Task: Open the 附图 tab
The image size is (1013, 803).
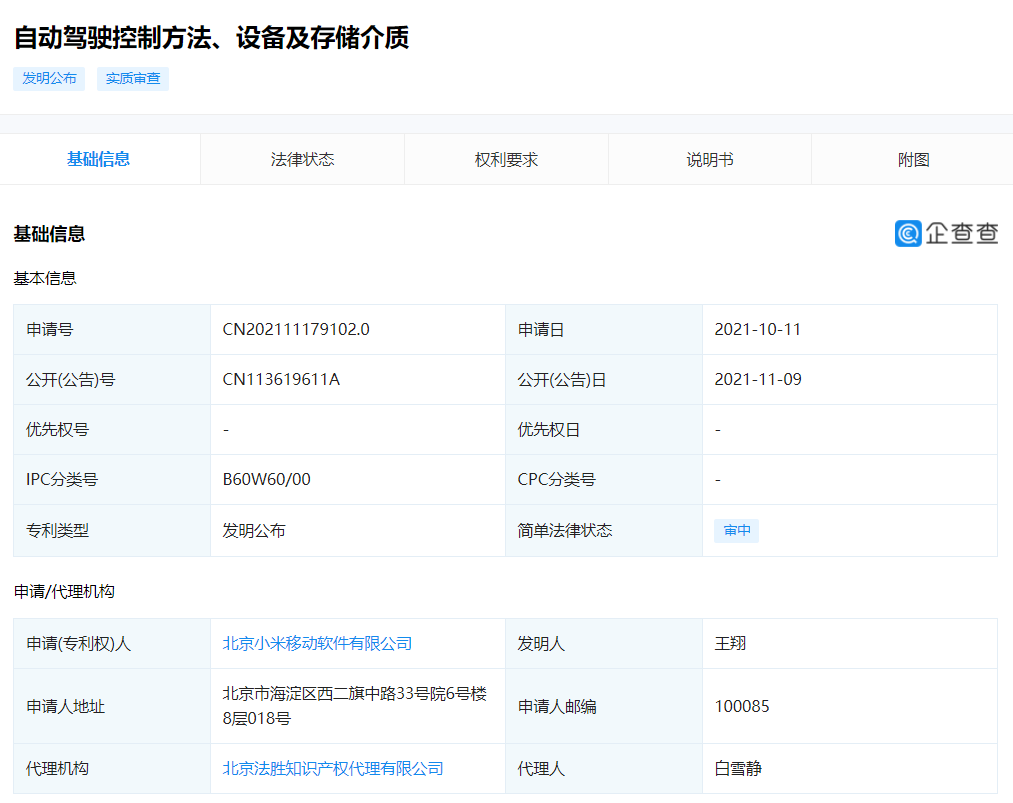Action: (x=912, y=159)
